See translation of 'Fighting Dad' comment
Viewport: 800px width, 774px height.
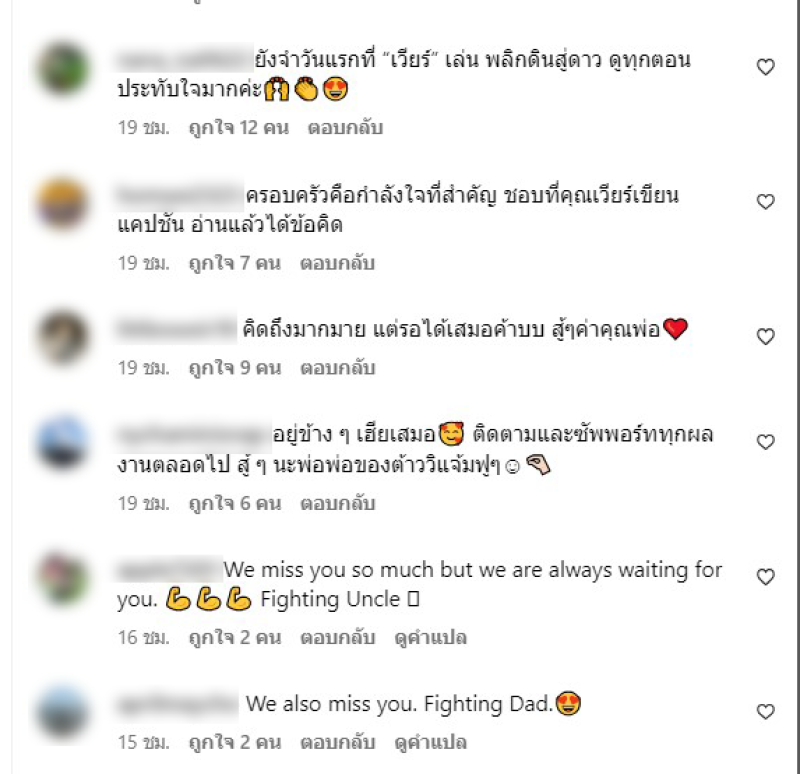431,742
